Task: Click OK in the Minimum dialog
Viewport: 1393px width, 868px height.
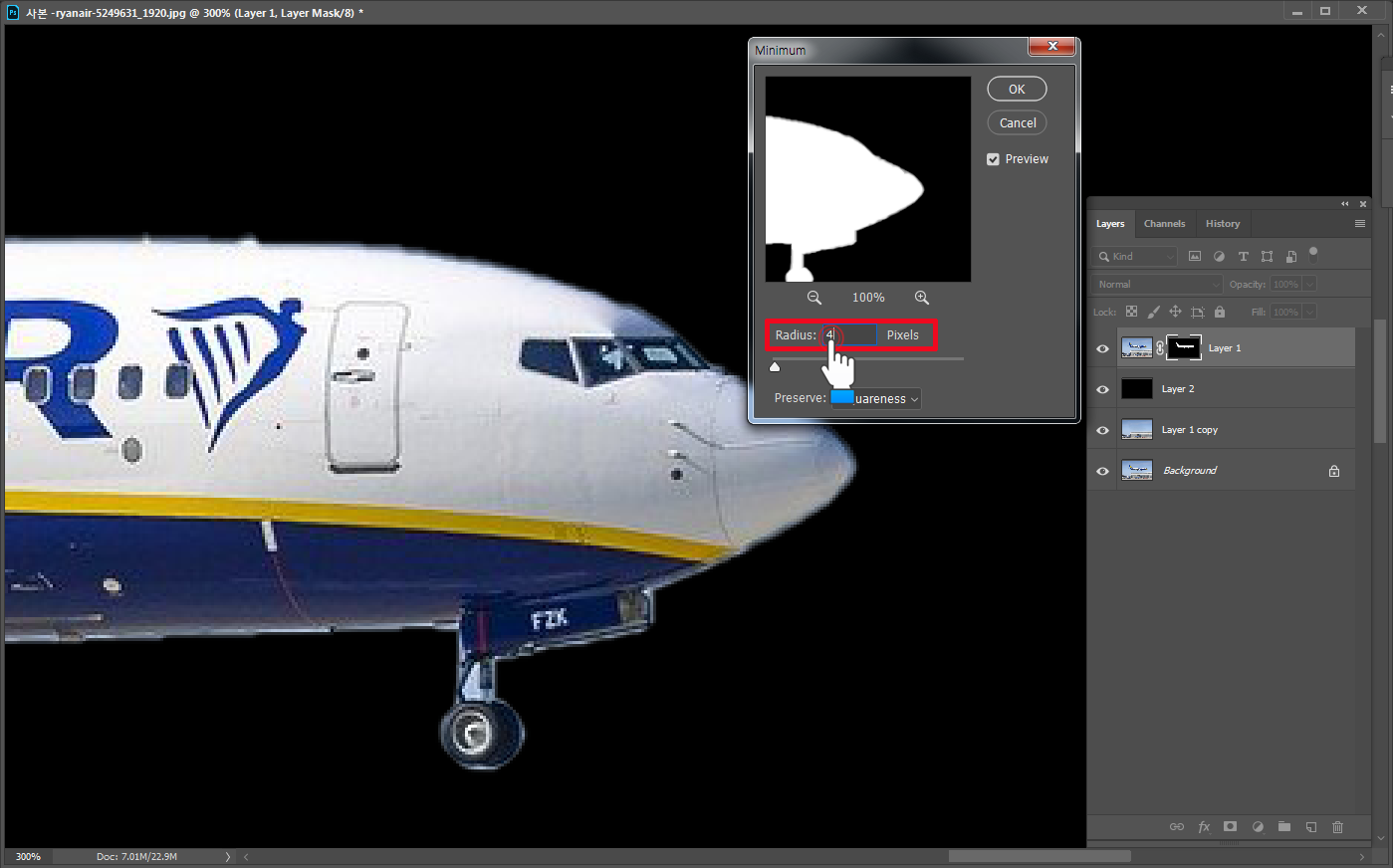Action: 1017,89
